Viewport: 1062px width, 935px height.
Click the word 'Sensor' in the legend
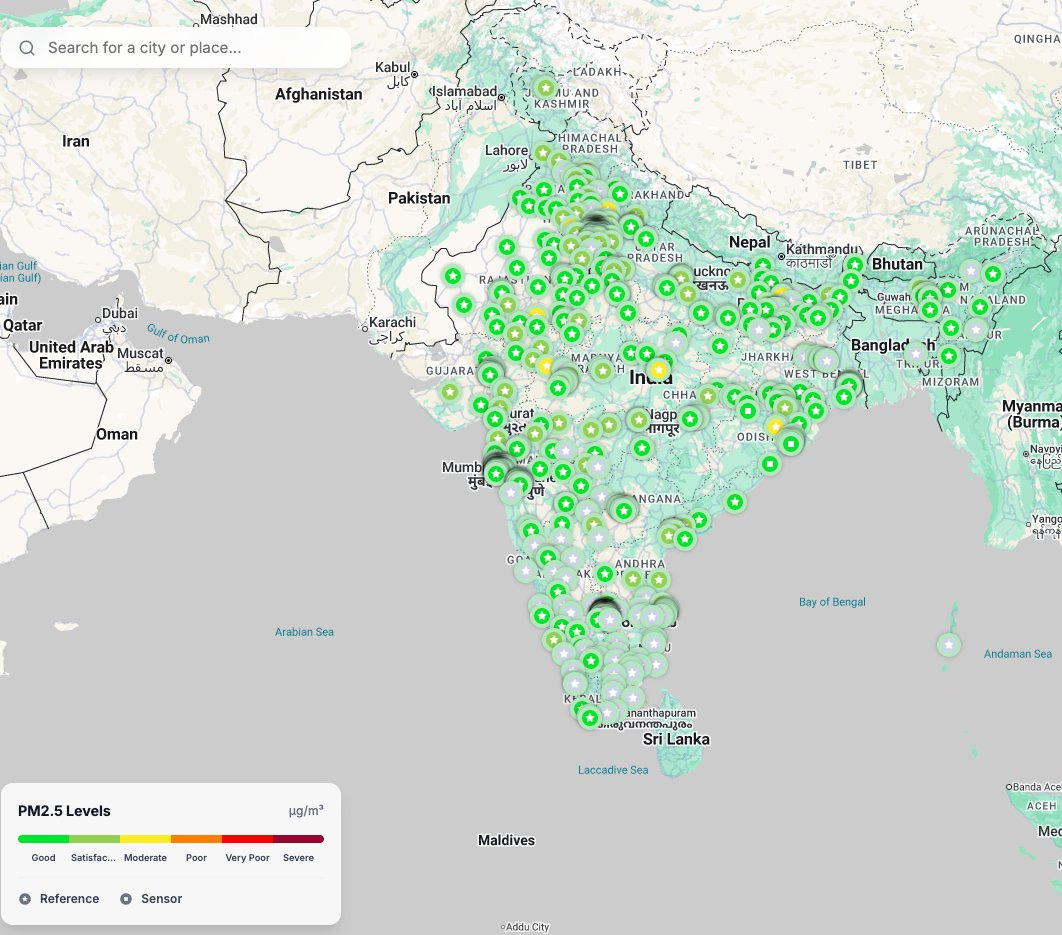point(161,899)
